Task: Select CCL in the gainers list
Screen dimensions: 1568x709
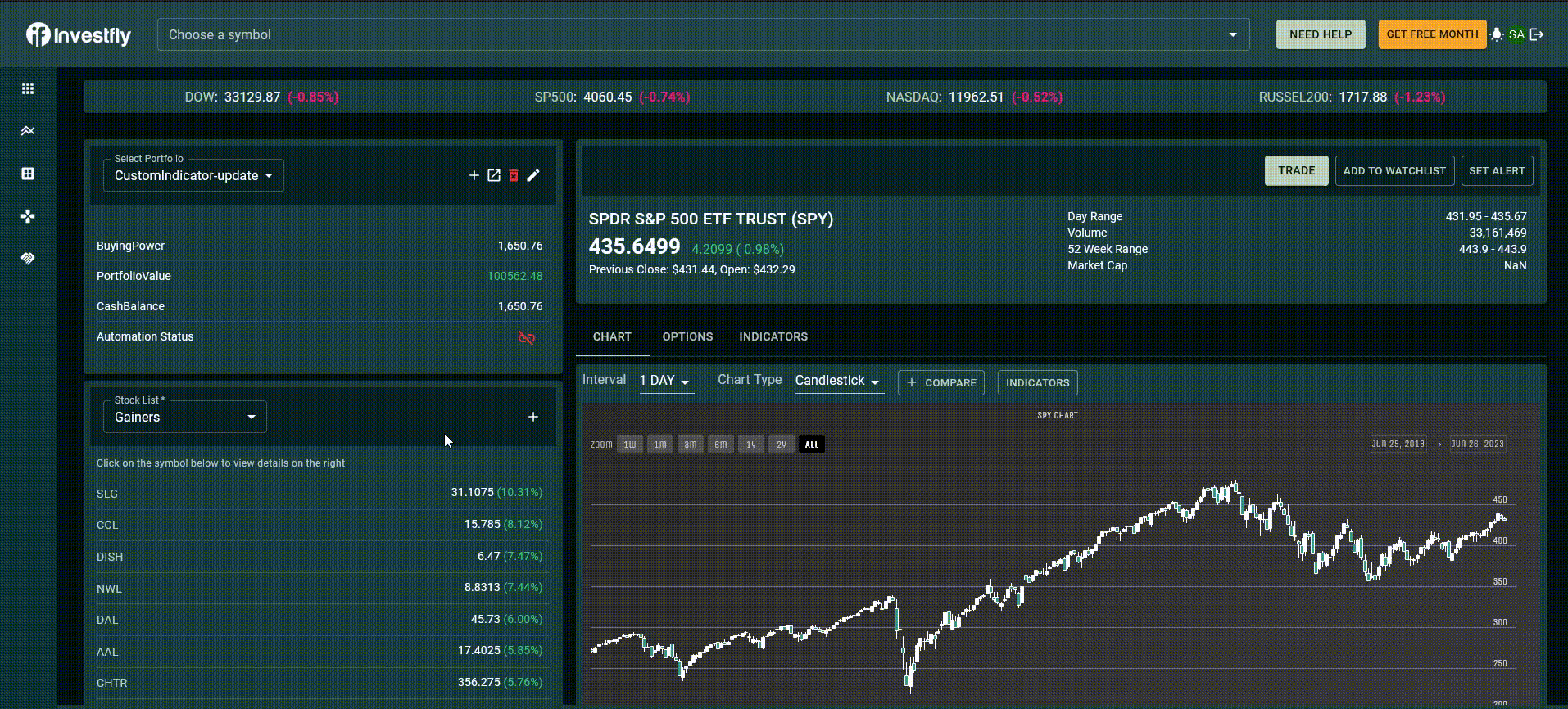Action: pyautogui.click(x=107, y=525)
